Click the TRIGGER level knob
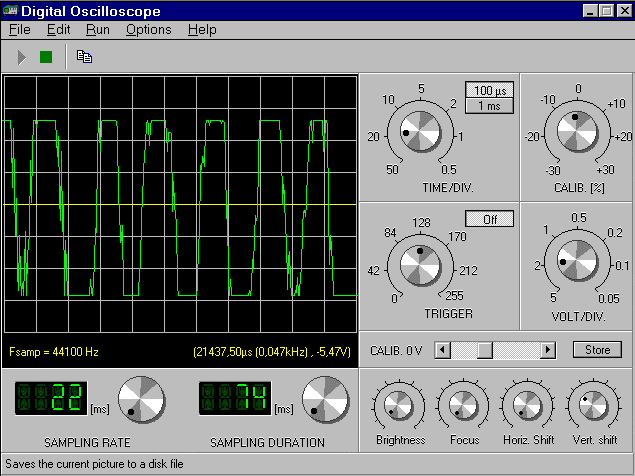 (419, 265)
